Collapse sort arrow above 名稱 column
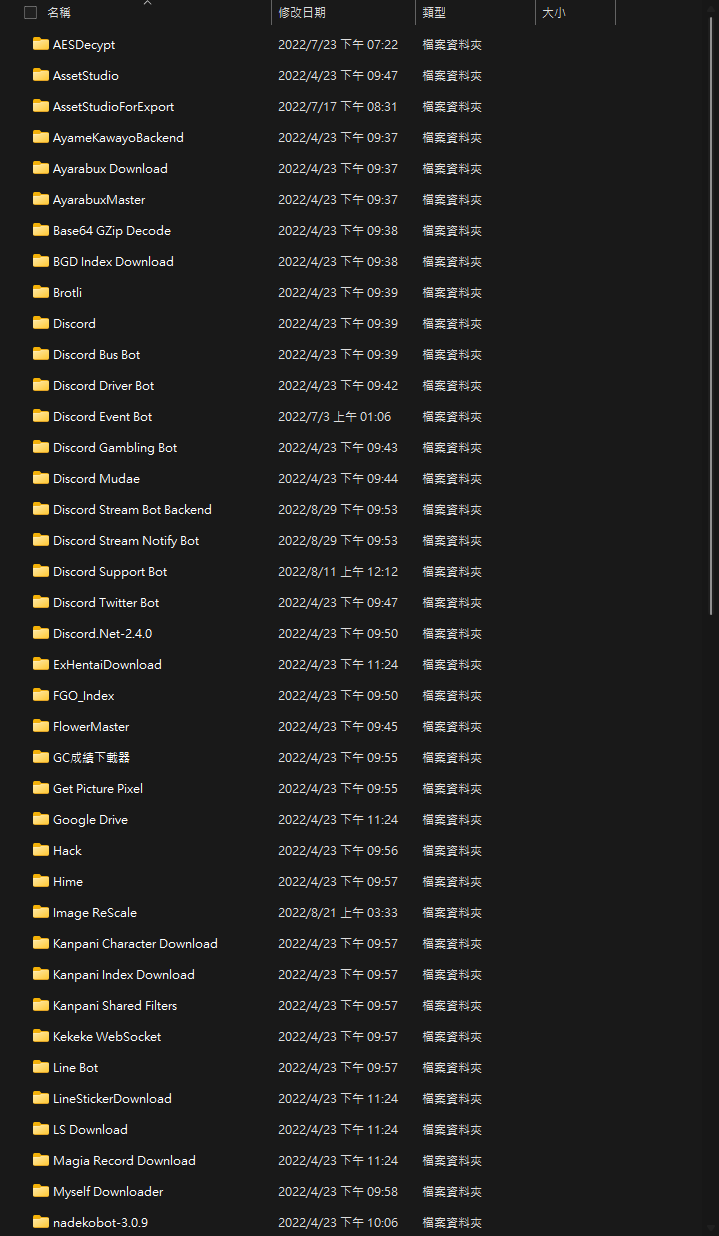Viewport: 719px width, 1236px height. pos(147,3)
